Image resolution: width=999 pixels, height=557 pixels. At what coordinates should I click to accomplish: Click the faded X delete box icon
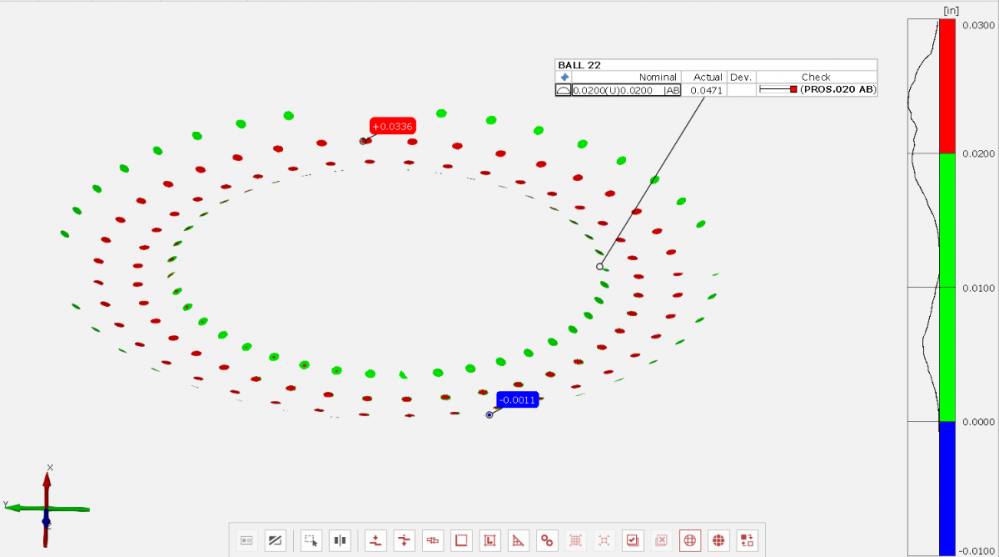pyautogui.click(x=661, y=540)
